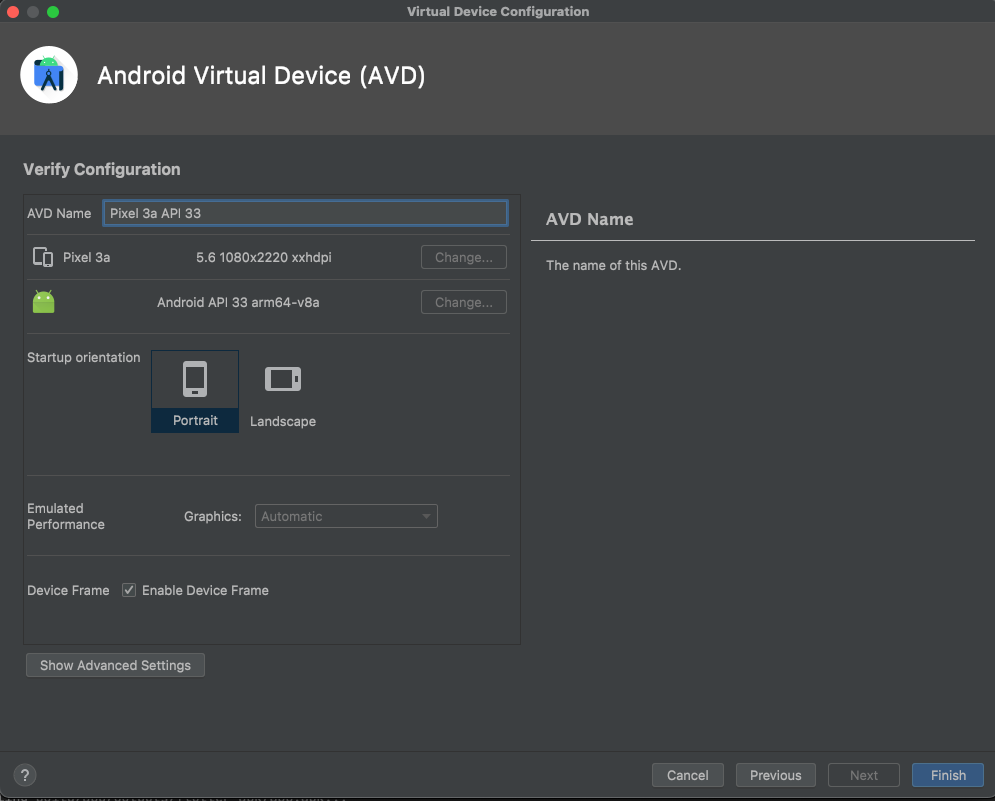Select Automatic in the Graphics combo box
This screenshot has height=801, width=995.
point(345,516)
